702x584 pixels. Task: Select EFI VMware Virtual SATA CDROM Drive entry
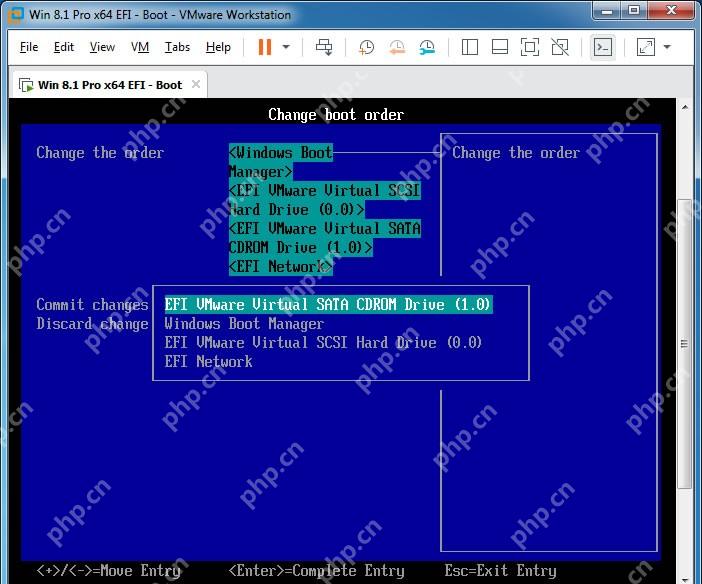[x=328, y=305]
